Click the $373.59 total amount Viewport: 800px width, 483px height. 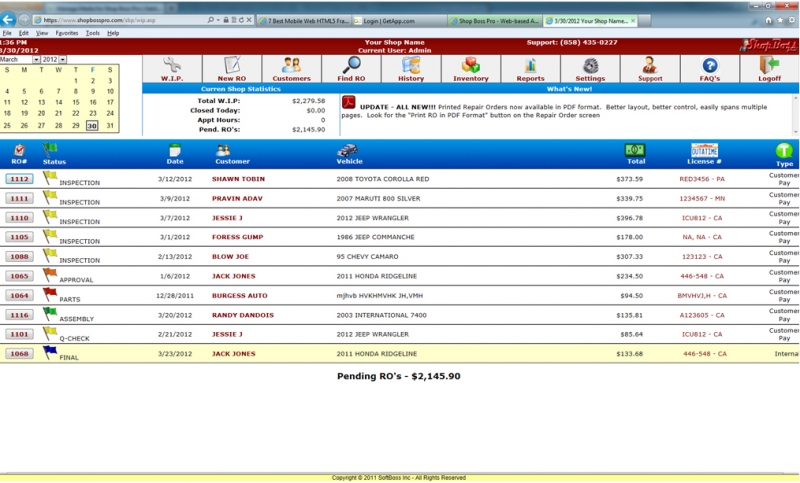pos(629,179)
